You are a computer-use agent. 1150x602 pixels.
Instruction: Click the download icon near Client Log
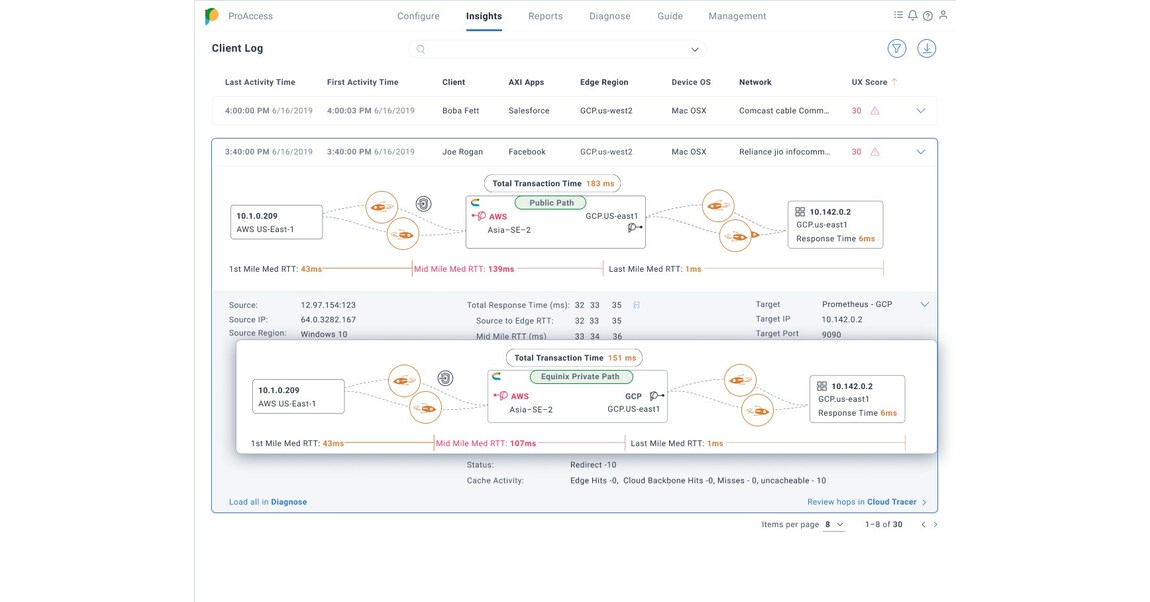pyautogui.click(x=926, y=48)
